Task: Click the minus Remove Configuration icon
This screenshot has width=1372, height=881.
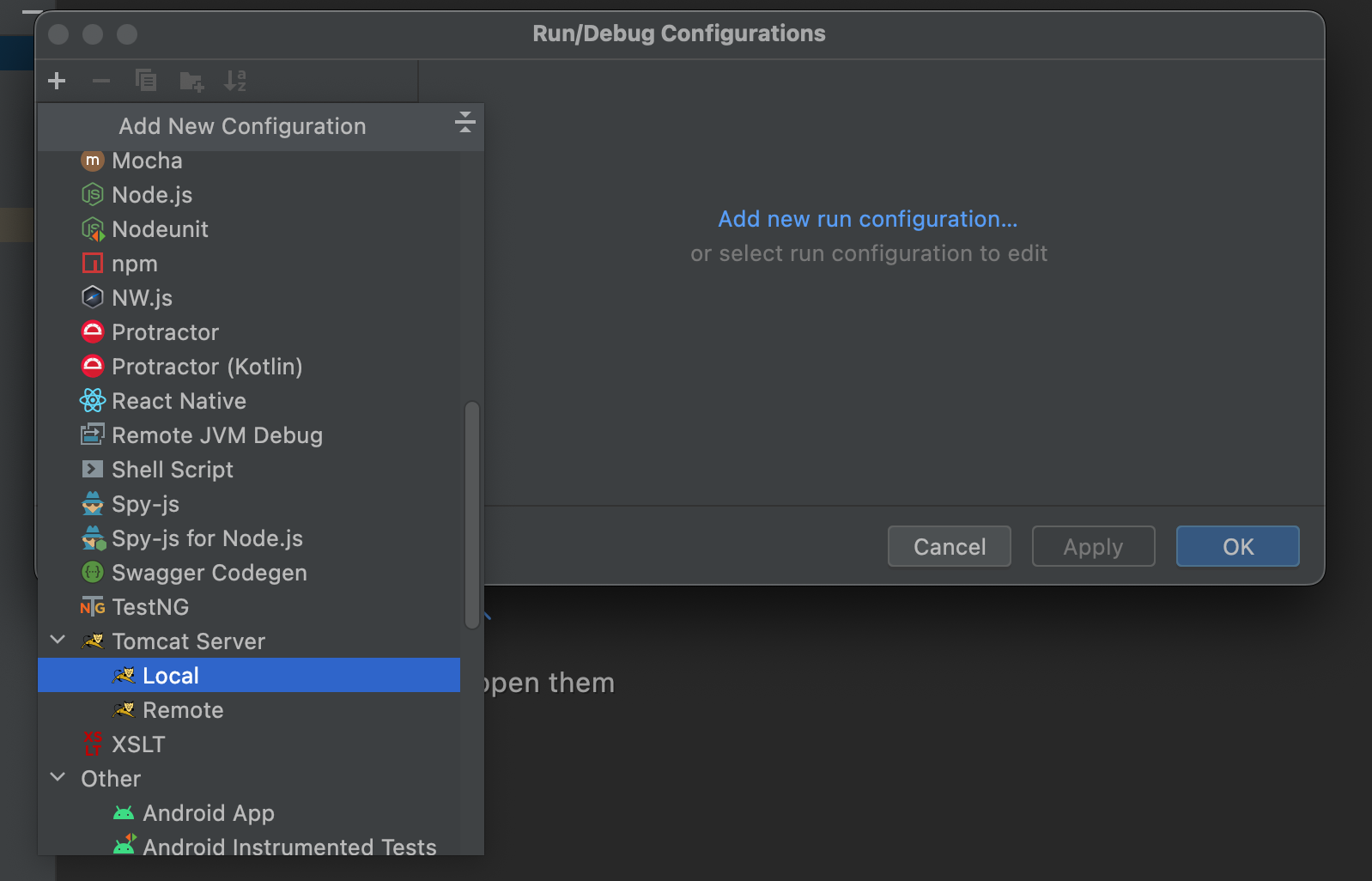Action: click(101, 81)
